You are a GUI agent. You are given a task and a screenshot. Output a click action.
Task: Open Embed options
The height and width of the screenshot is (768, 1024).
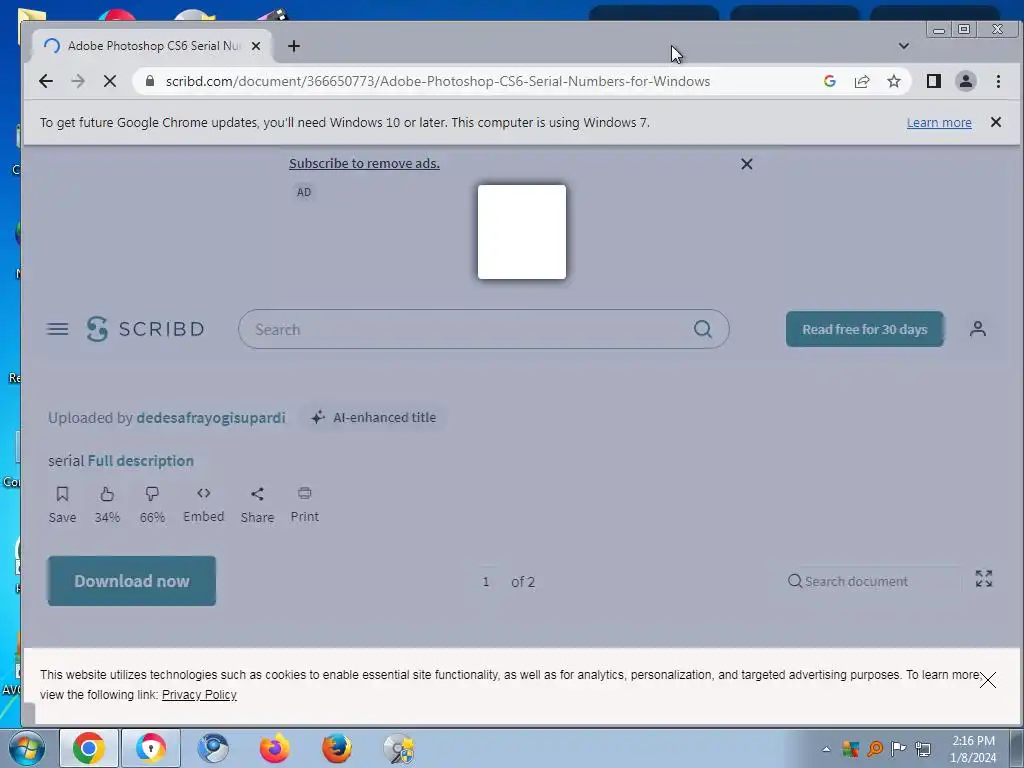(203, 504)
